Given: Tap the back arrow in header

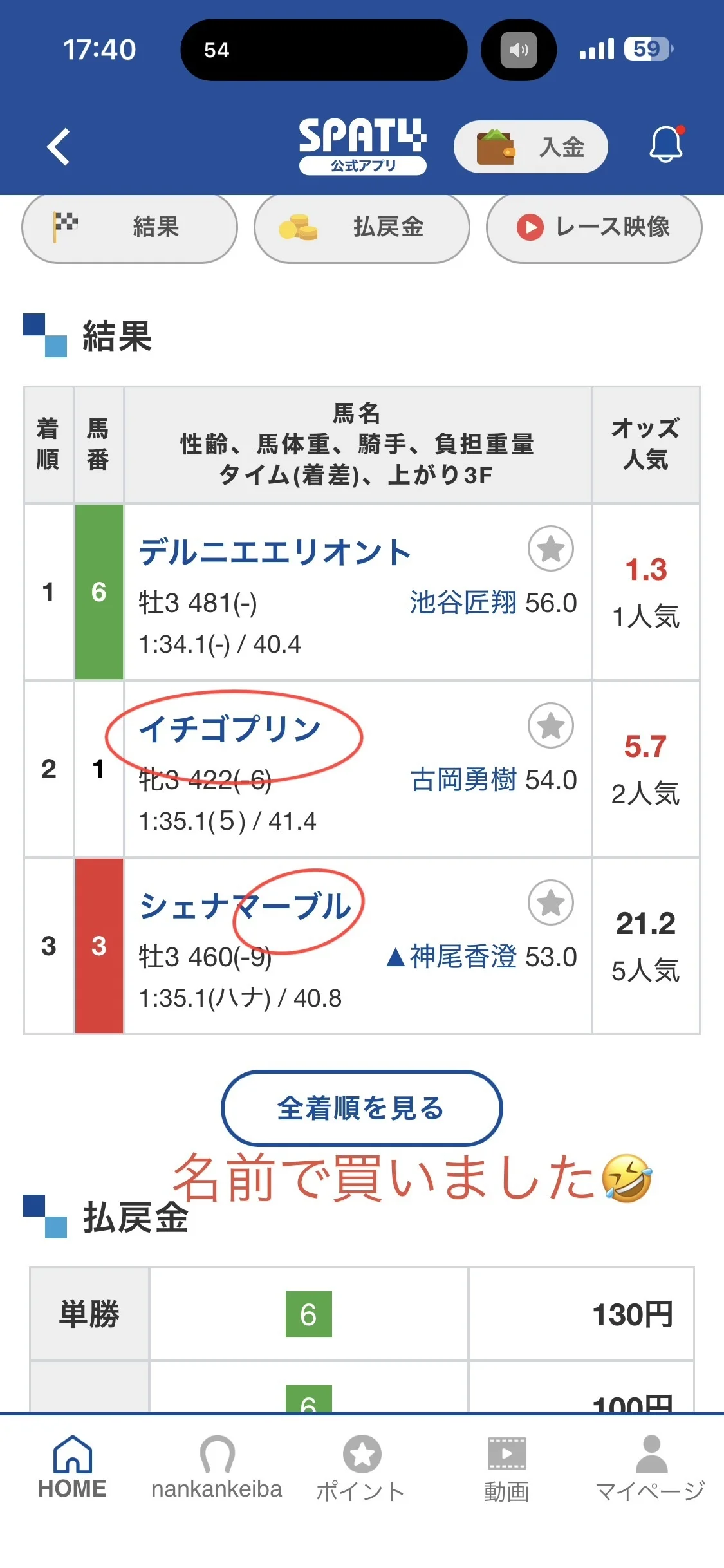Looking at the screenshot, I should click(x=59, y=147).
